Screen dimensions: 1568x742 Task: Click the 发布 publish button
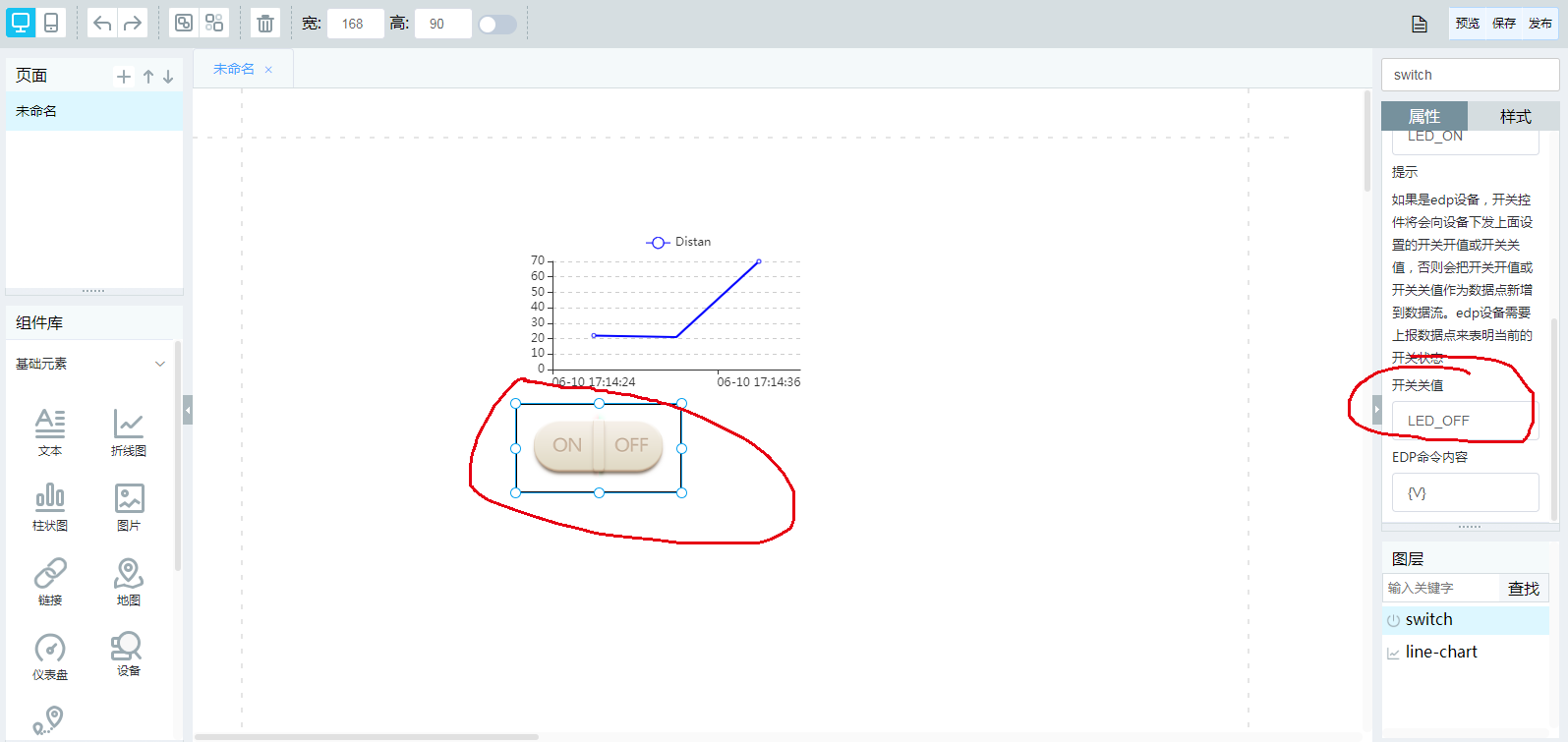pyautogui.click(x=1540, y=24)
